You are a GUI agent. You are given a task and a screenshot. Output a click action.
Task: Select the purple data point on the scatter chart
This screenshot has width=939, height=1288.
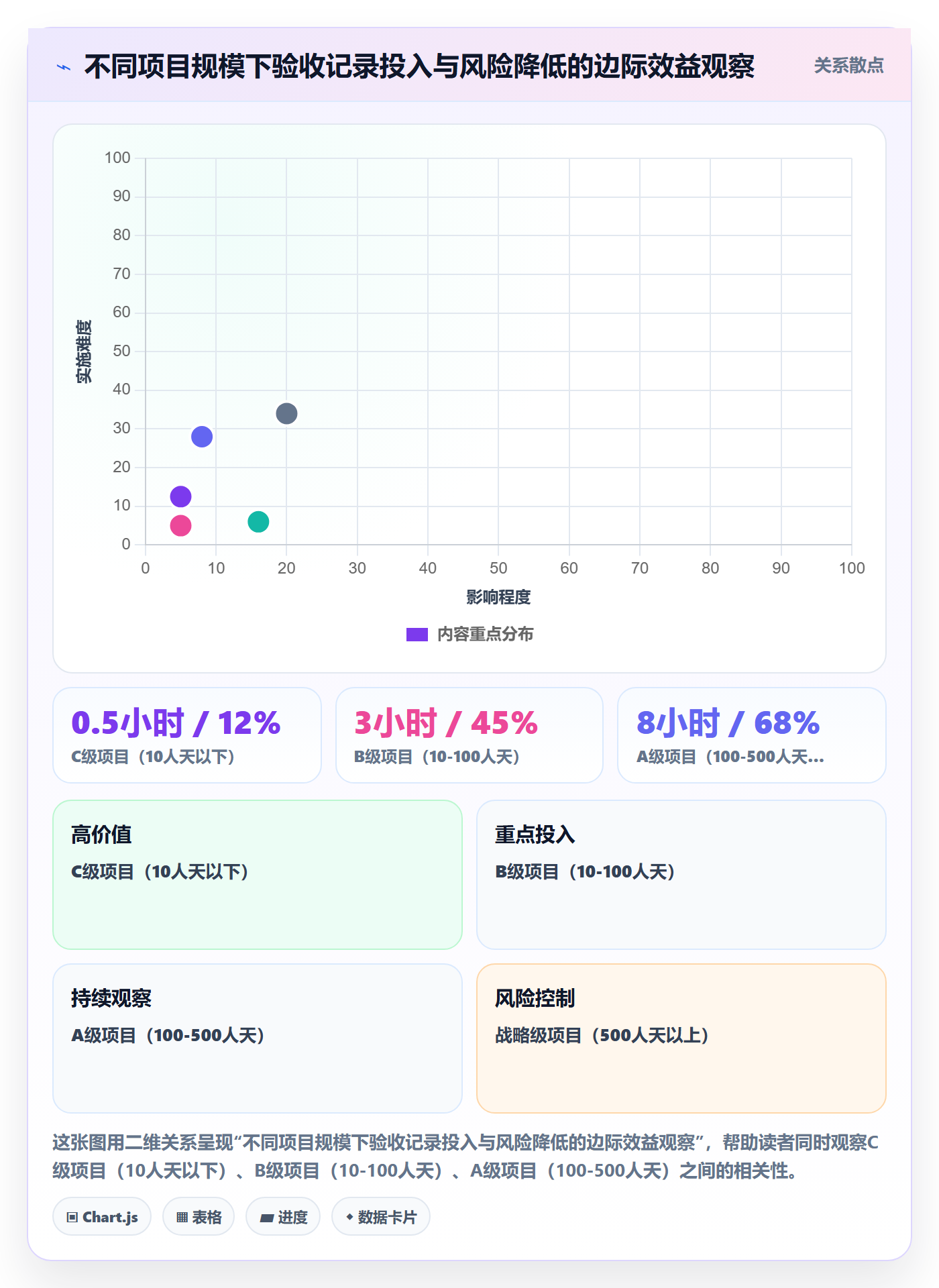(180, 496)
